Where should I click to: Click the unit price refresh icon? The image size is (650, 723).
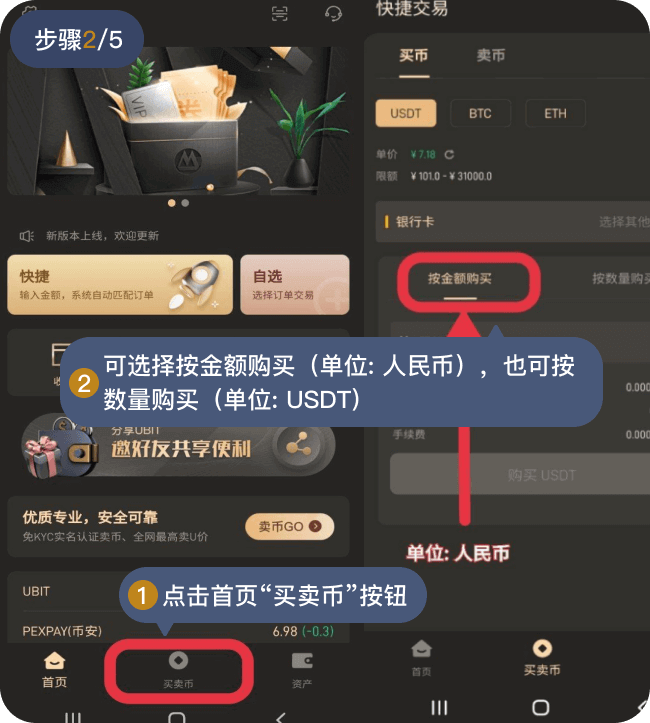(449, 154)
